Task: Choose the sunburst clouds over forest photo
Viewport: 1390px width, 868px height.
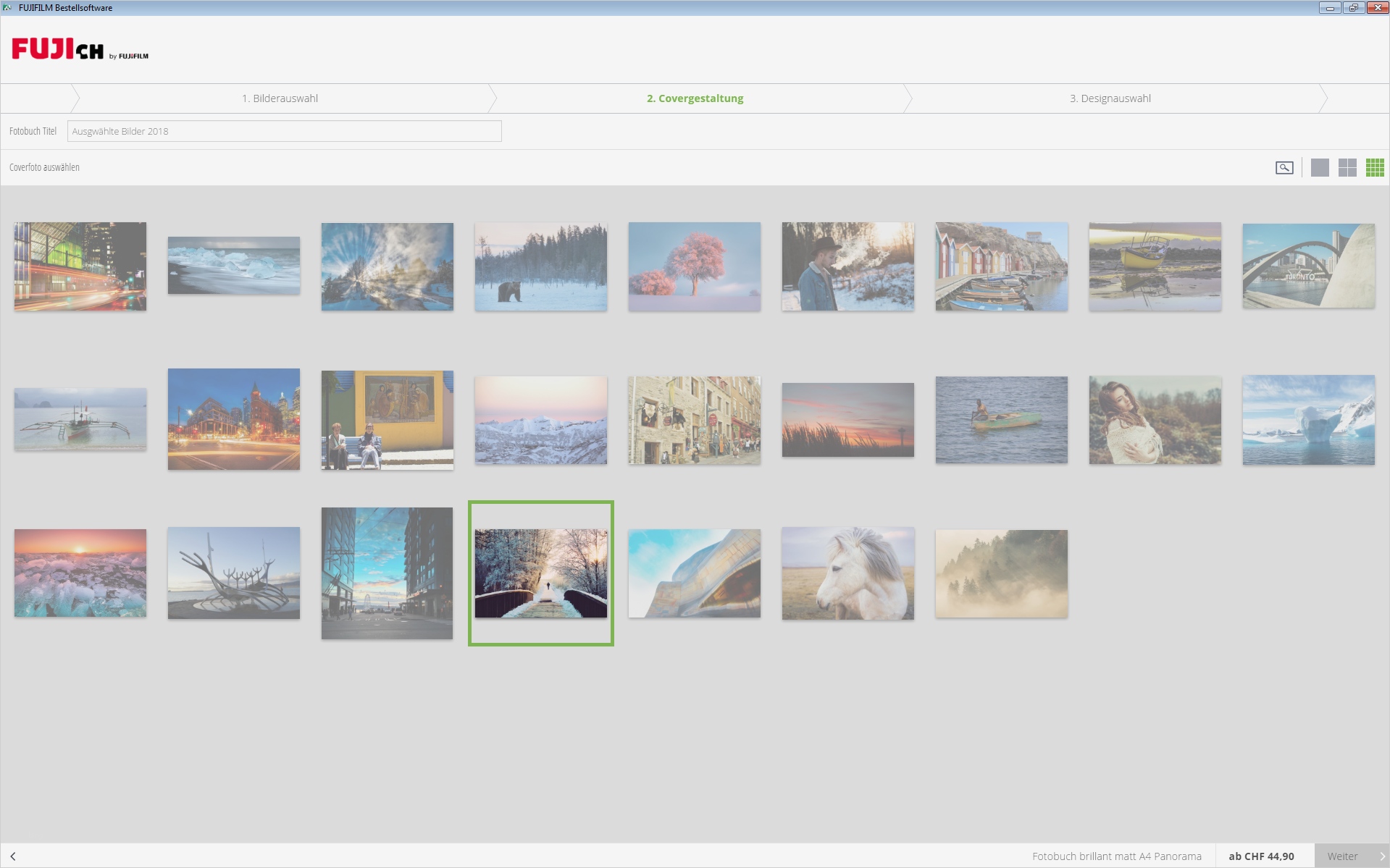Action: [388, 266]
